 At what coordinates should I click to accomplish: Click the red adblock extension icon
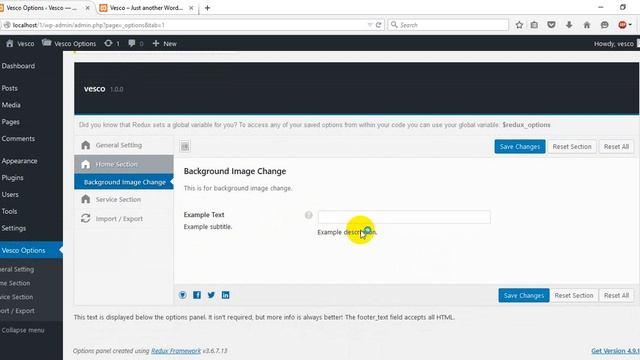click(x=622, y=25)
